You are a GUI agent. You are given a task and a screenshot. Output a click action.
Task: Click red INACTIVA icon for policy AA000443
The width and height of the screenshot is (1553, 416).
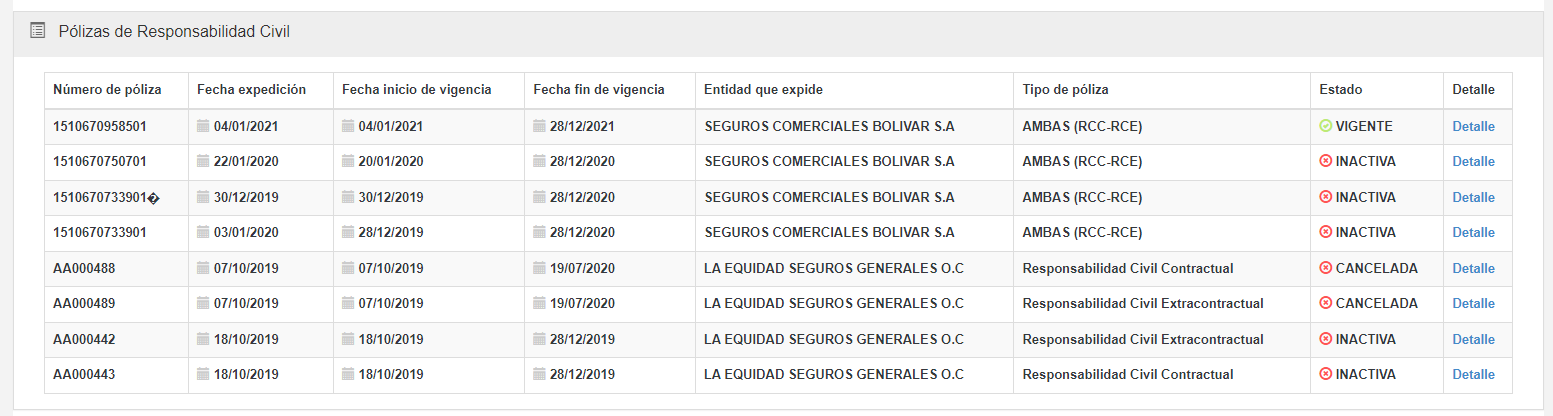coord(1326,374)
